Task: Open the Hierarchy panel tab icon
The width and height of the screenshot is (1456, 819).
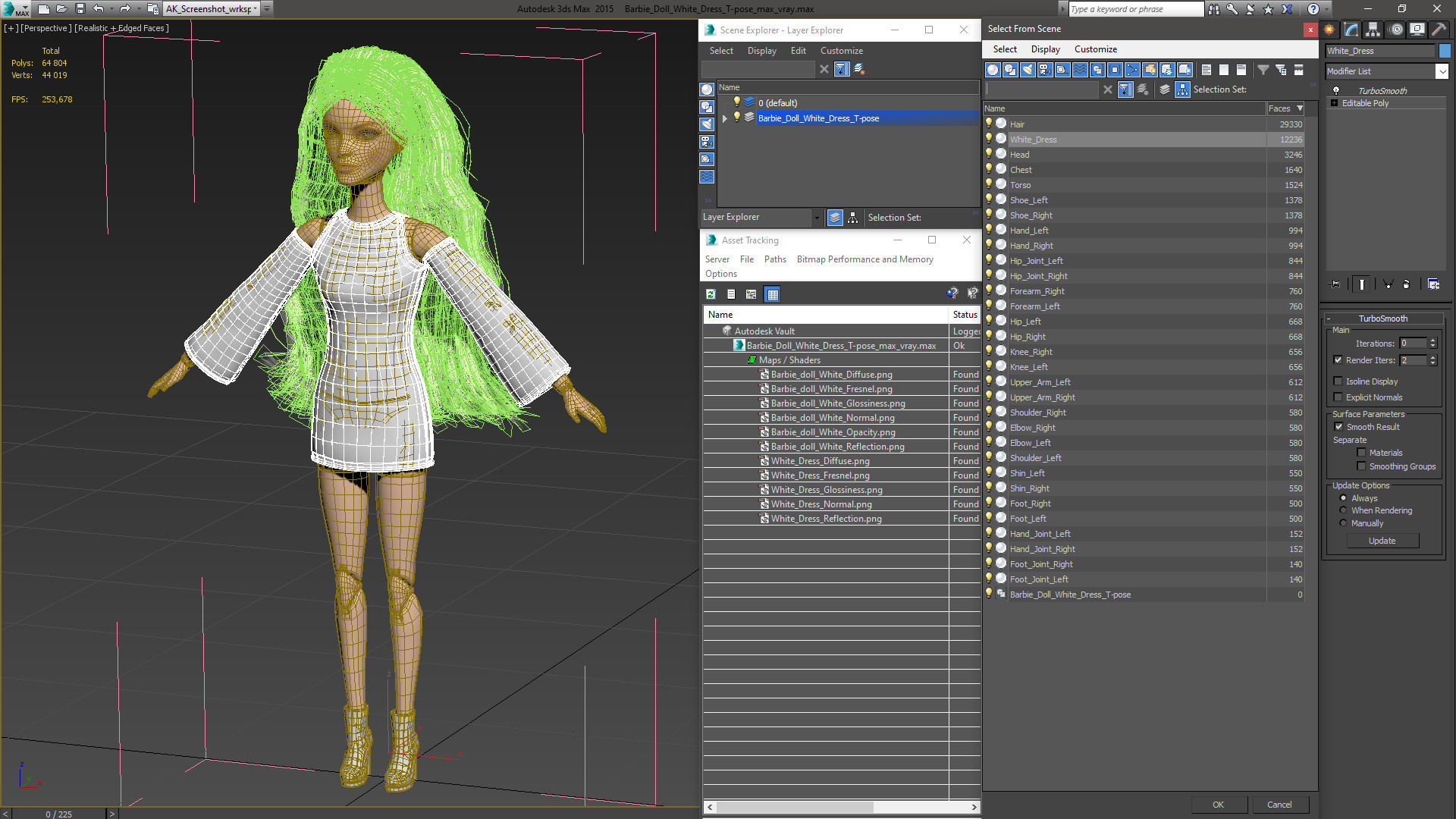Action: (x=1373, y=30)
